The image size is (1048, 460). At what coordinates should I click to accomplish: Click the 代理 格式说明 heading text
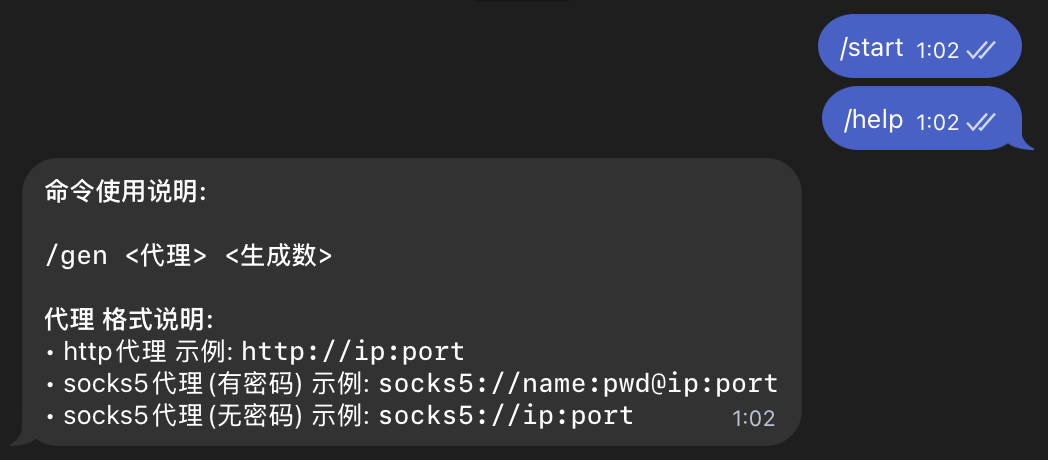click(x=129, y=320)
